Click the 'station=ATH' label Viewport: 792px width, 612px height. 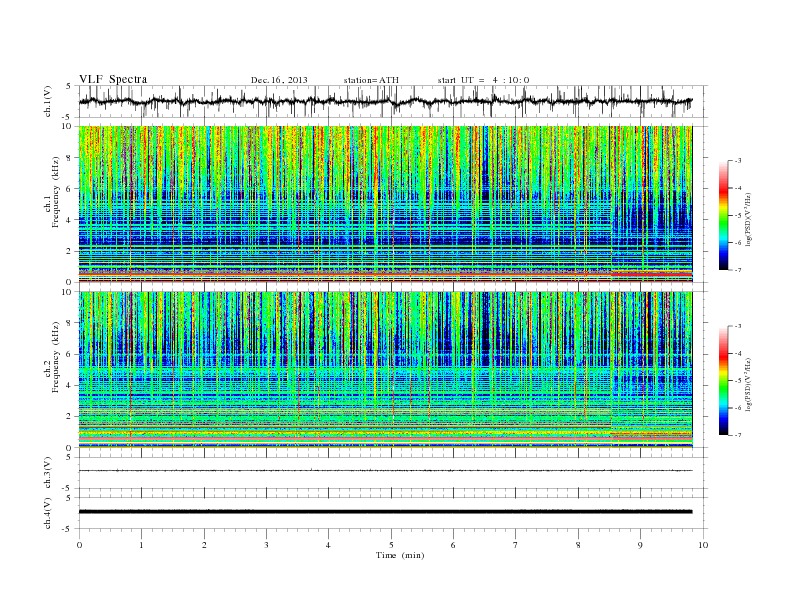(371, 80)
